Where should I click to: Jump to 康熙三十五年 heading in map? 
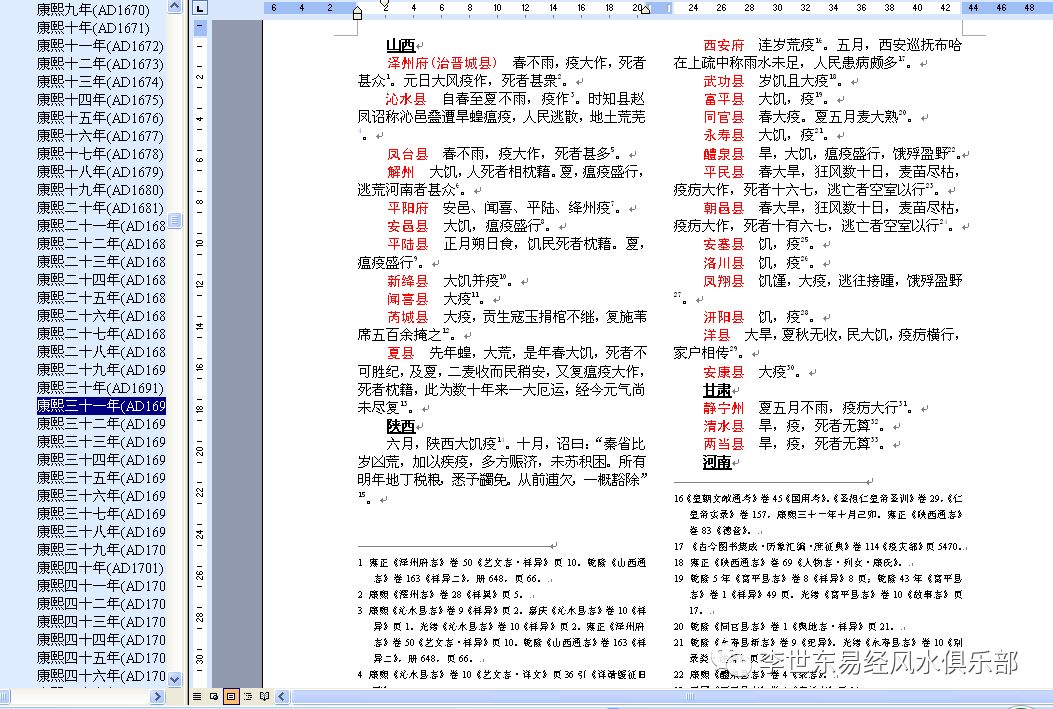pos(101,477)
